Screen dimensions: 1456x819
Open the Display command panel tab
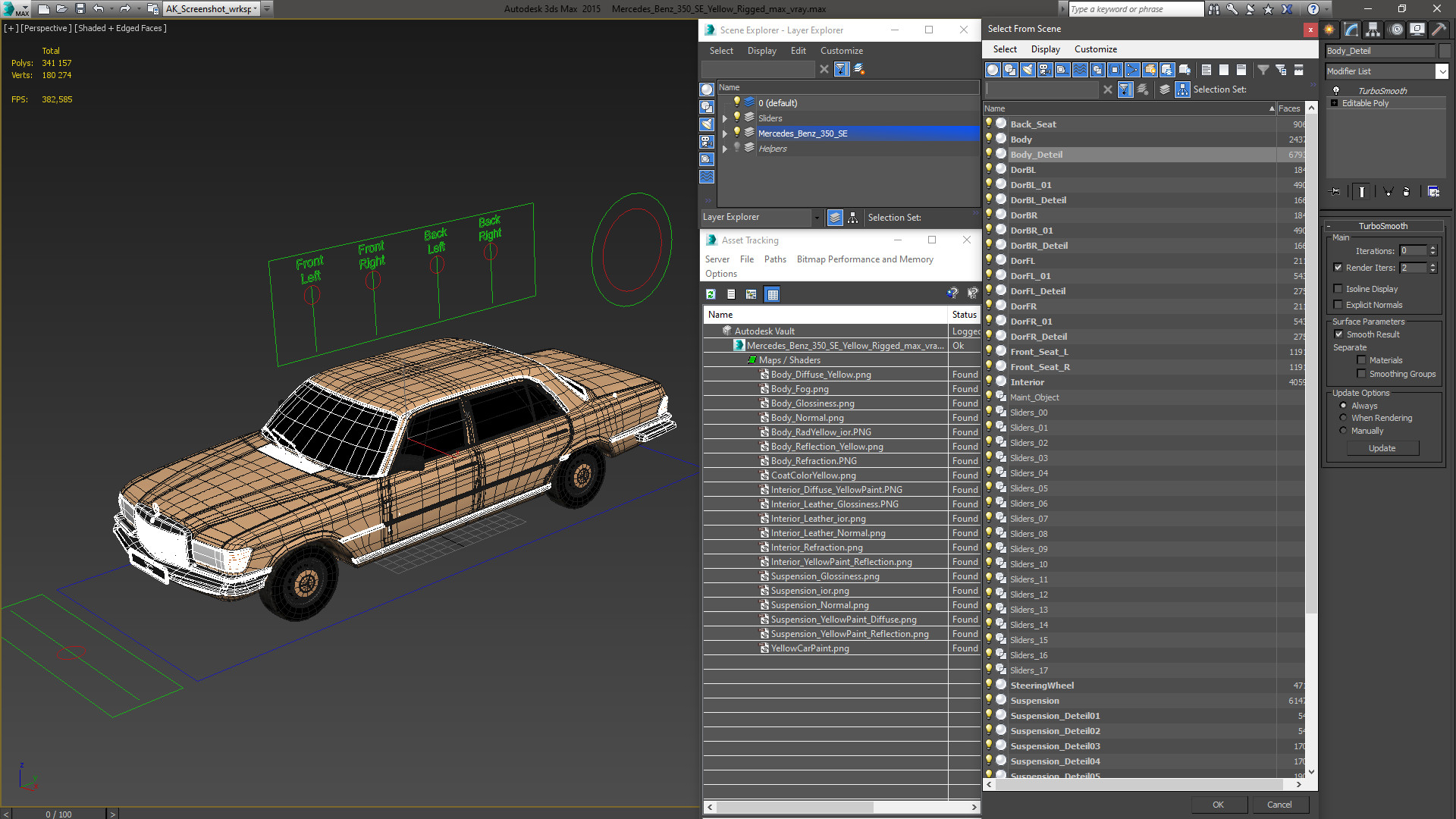1417,30
